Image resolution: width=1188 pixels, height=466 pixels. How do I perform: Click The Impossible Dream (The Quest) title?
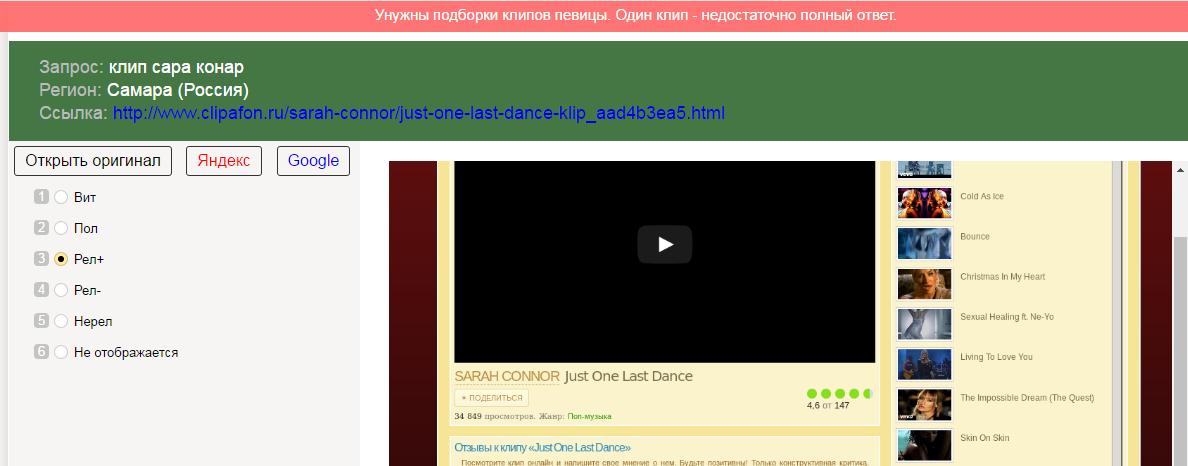[1027, 398]
